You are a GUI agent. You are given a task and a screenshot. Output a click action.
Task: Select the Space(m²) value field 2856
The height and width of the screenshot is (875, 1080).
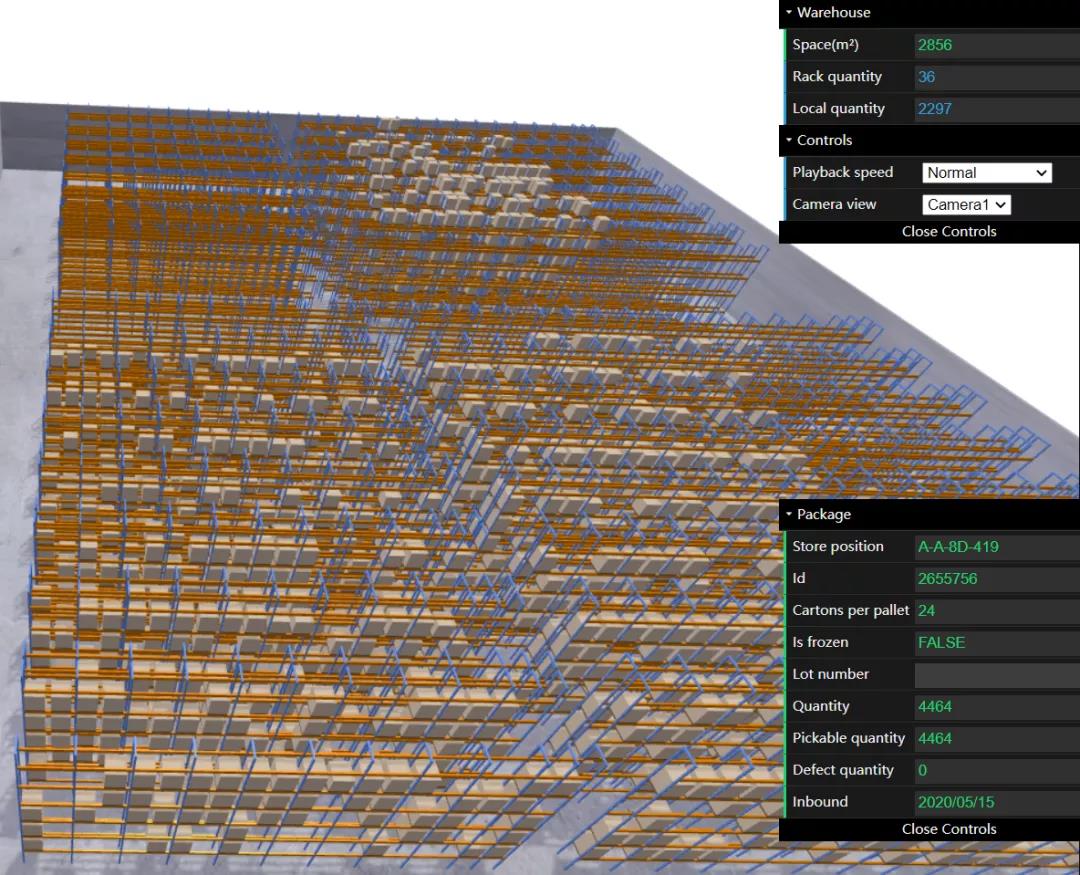[997, 45]
